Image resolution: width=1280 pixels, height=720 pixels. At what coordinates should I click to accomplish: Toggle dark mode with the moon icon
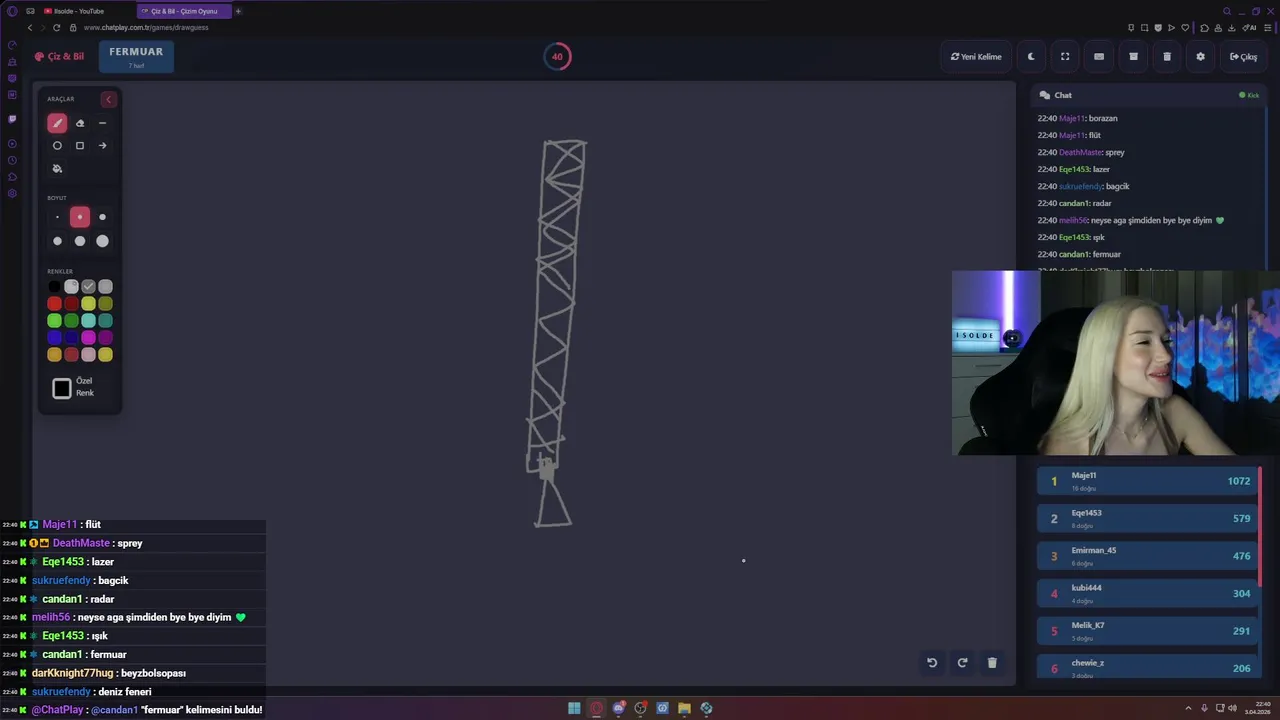[x=1031, y=57]
